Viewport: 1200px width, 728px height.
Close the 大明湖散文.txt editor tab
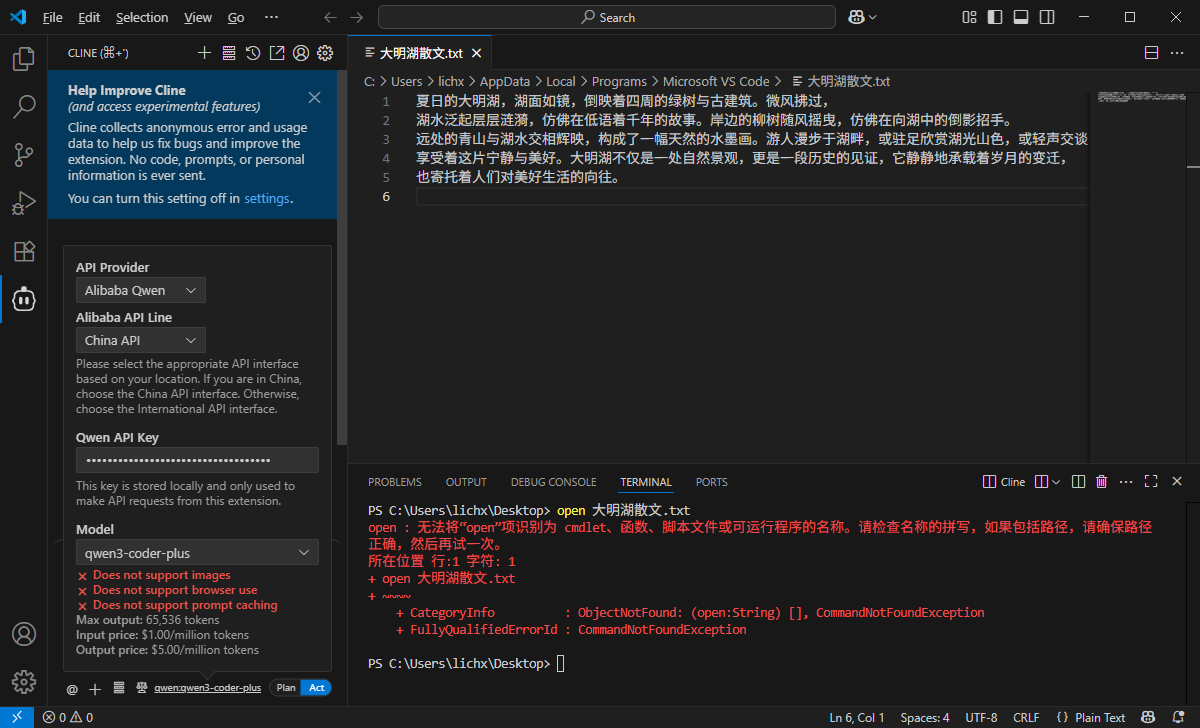(475, 53)
